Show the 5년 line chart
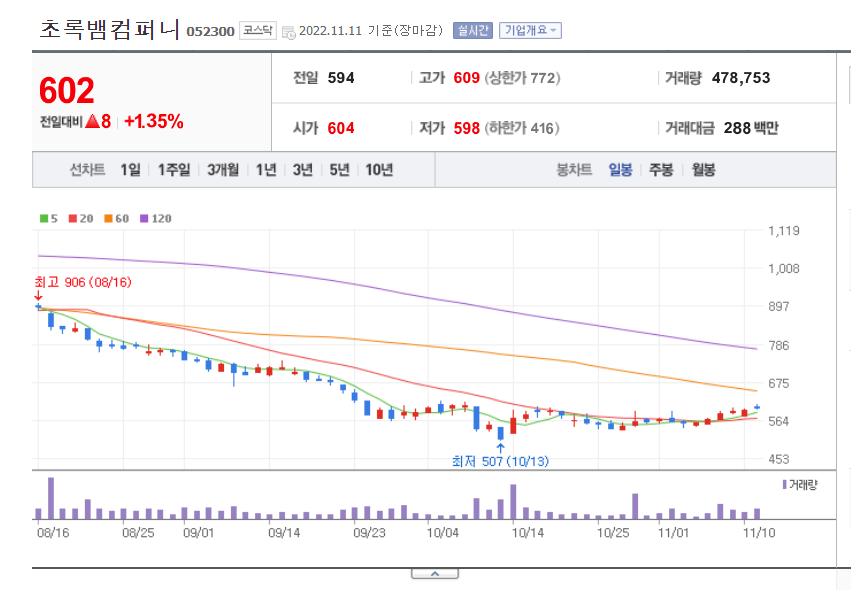This screenshot has width=851, height=590. pyautogui.click(x=340, y=170)
